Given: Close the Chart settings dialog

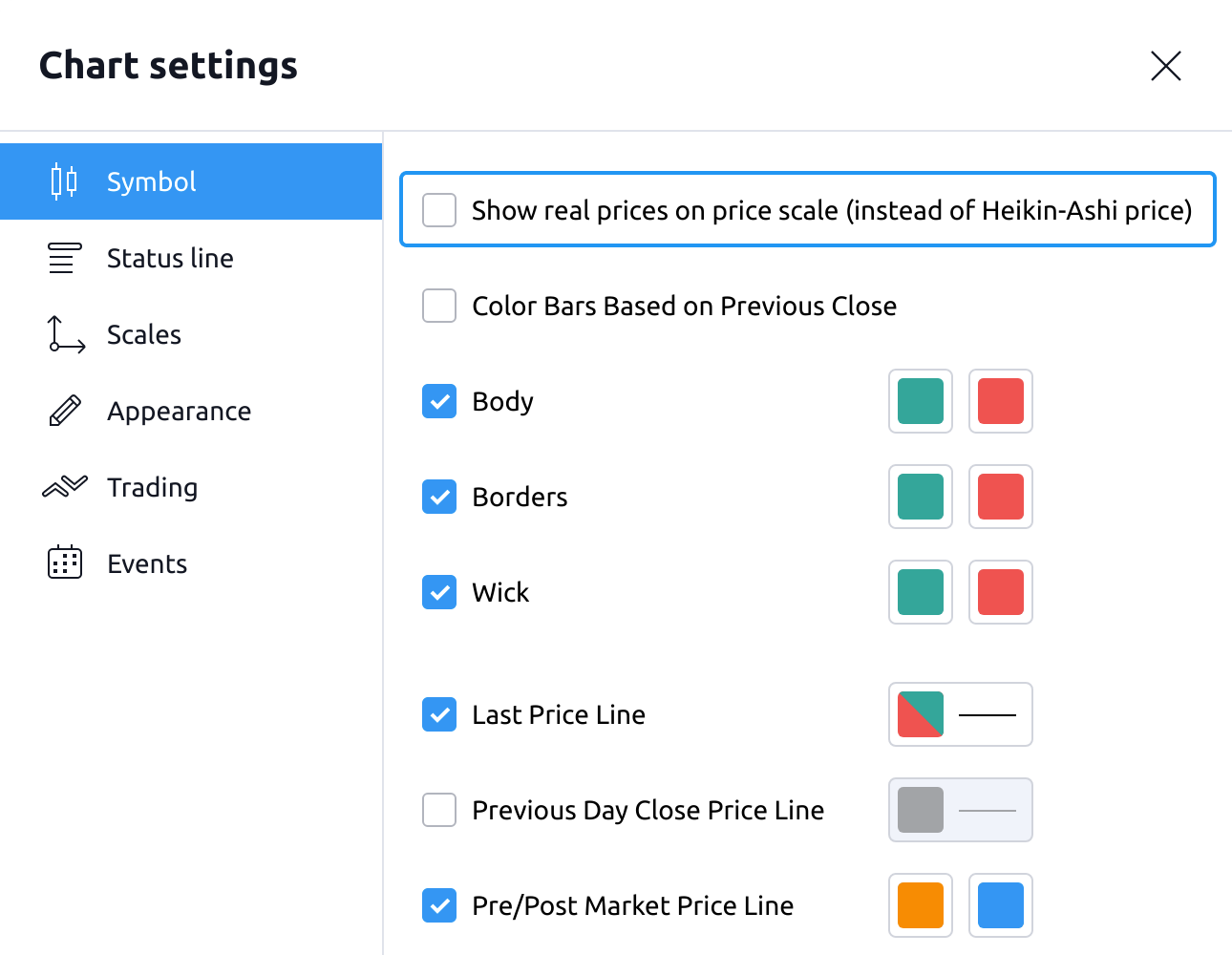Looking at the screenshot, I should [1165, 66].
